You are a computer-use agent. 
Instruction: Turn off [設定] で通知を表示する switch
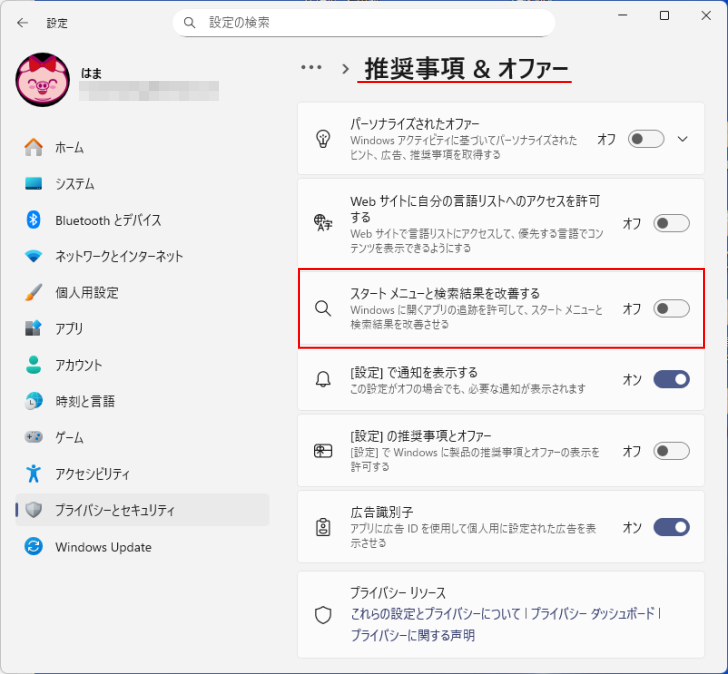tap(671, 379)
